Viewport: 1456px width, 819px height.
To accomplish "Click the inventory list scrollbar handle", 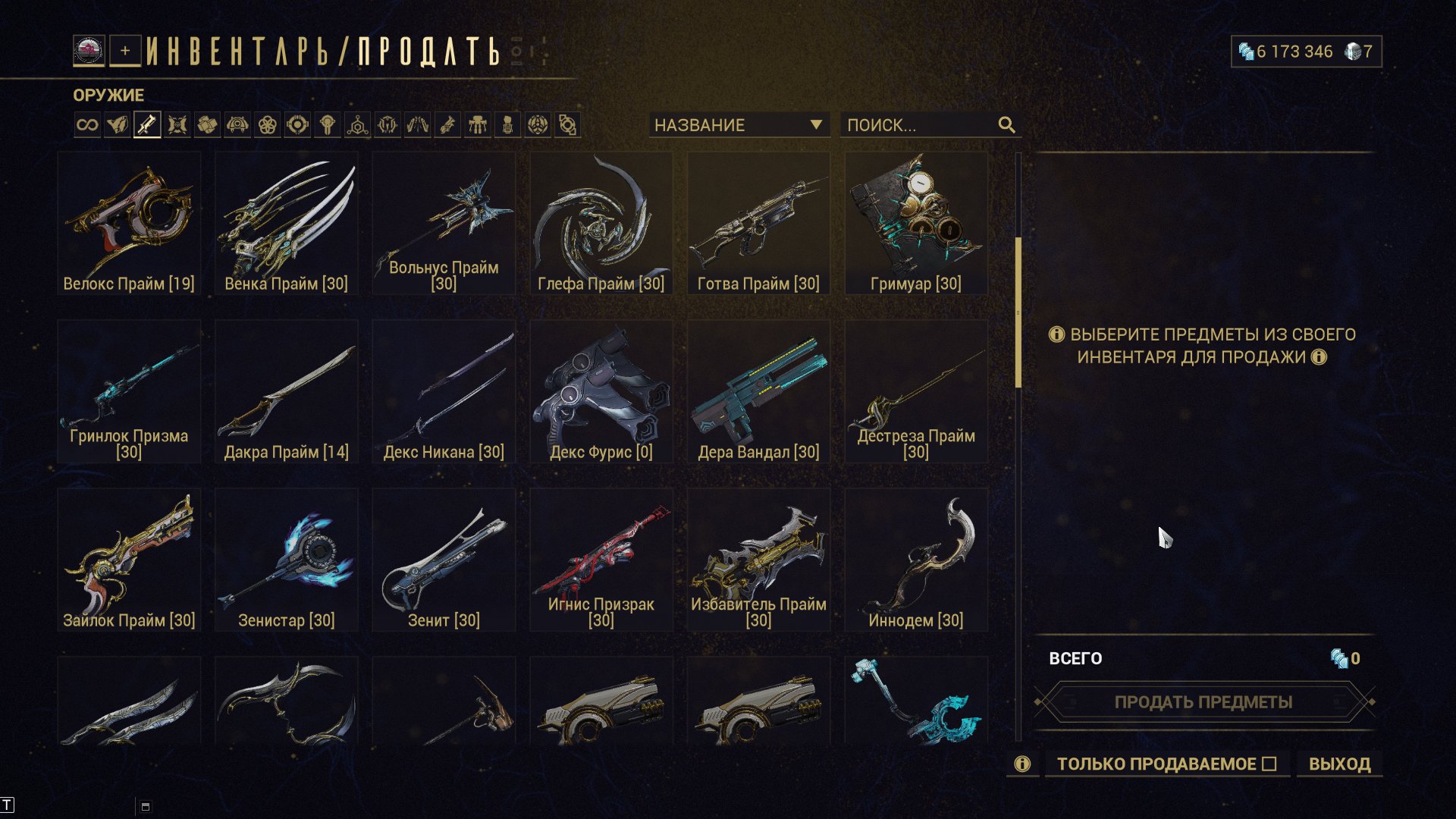I will (1018, 312).
